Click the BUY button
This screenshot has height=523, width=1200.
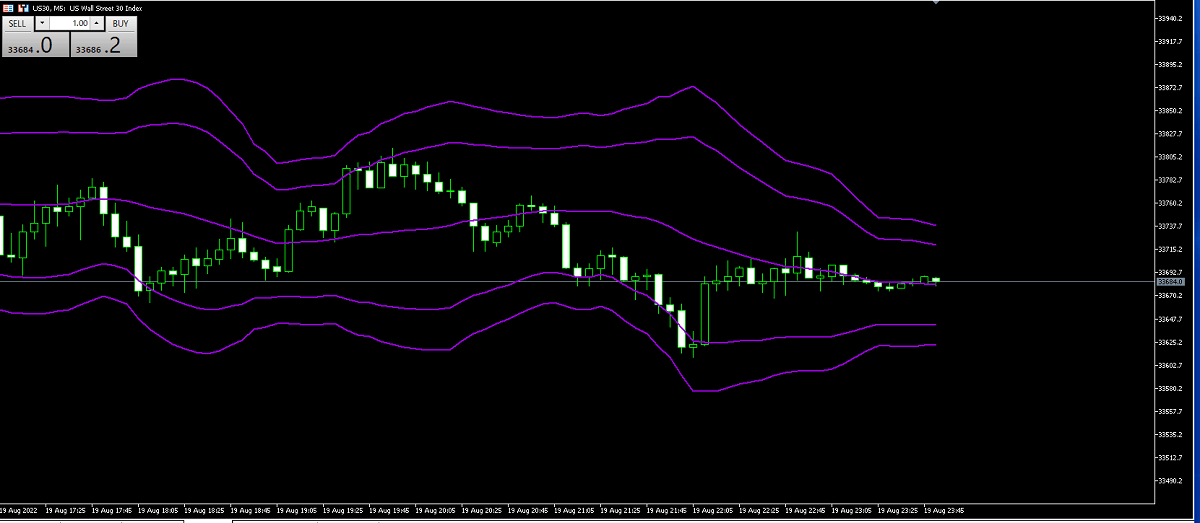click(120, 22)
